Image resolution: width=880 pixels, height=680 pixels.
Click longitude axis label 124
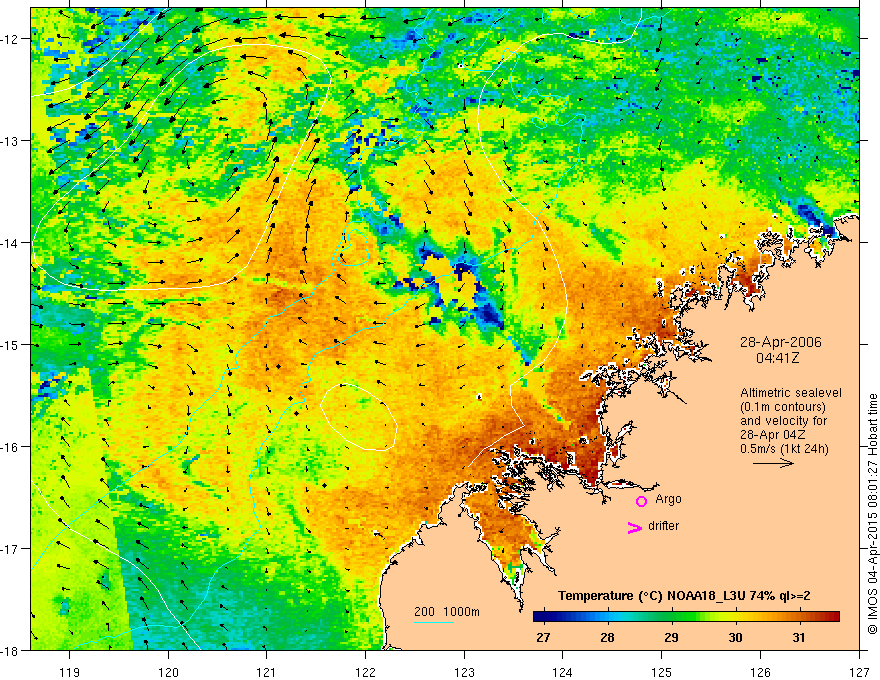click(563, 672)
